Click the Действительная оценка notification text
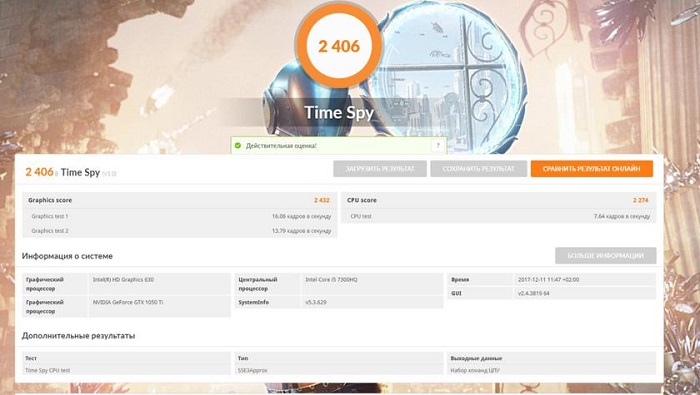This screenshot has height=395, width=700. click(281, 146)
